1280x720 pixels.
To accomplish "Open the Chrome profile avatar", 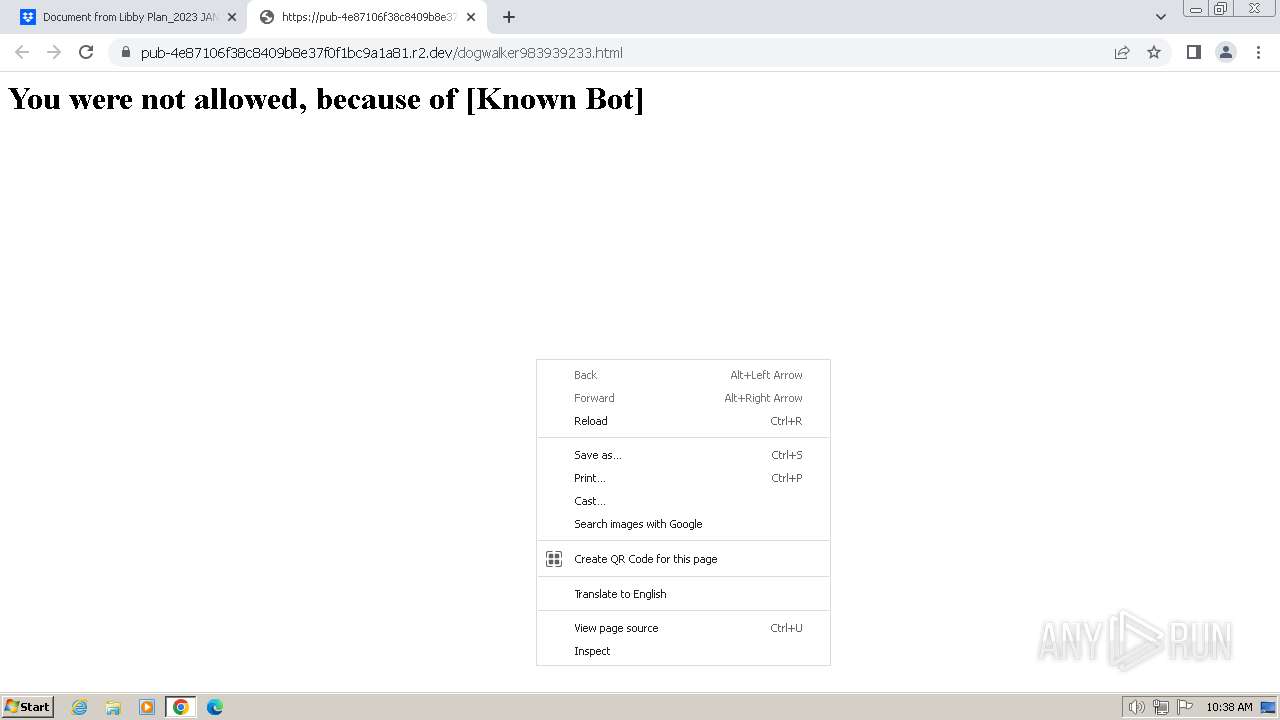I will [1226, 52].
